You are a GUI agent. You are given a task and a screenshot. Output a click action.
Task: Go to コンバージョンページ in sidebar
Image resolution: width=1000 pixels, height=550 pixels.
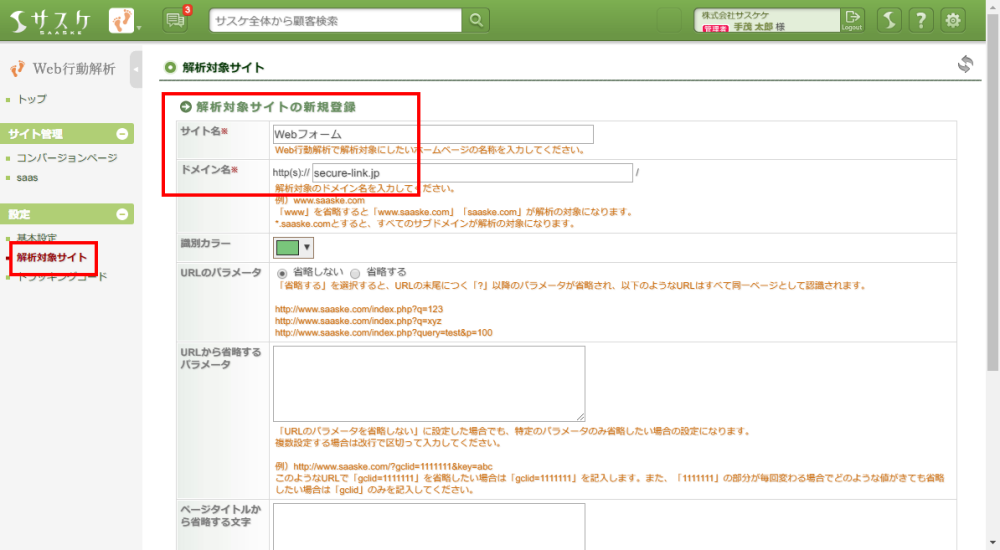(66, 158)
